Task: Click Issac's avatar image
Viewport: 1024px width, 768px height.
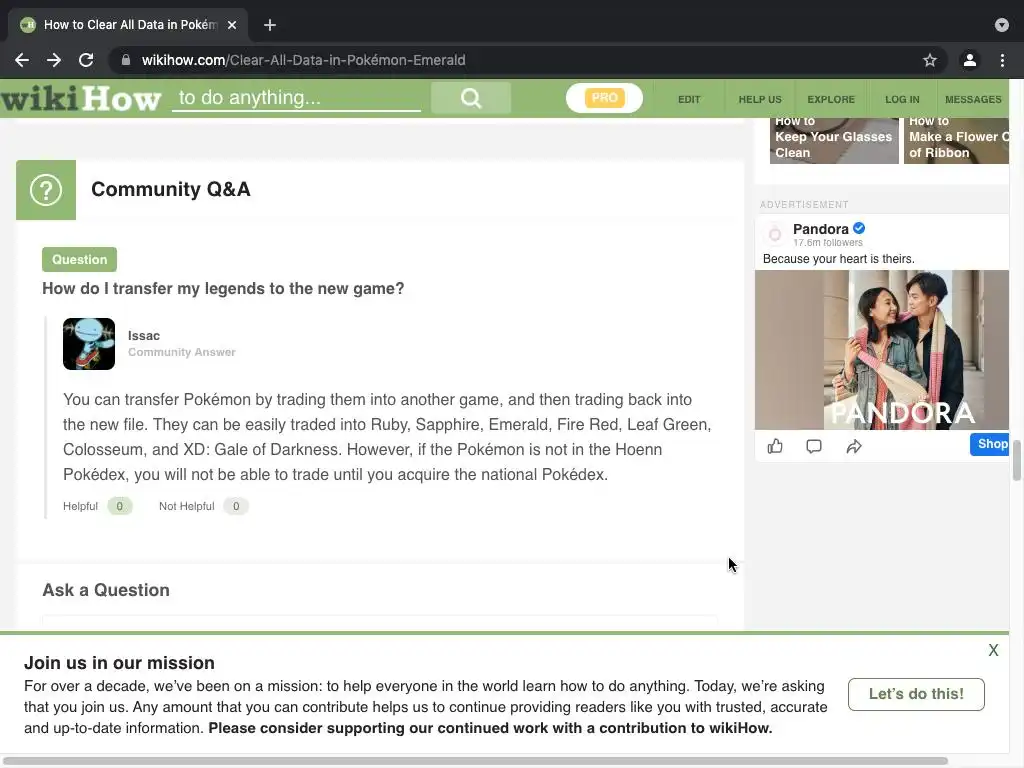Action: (89, 344)
